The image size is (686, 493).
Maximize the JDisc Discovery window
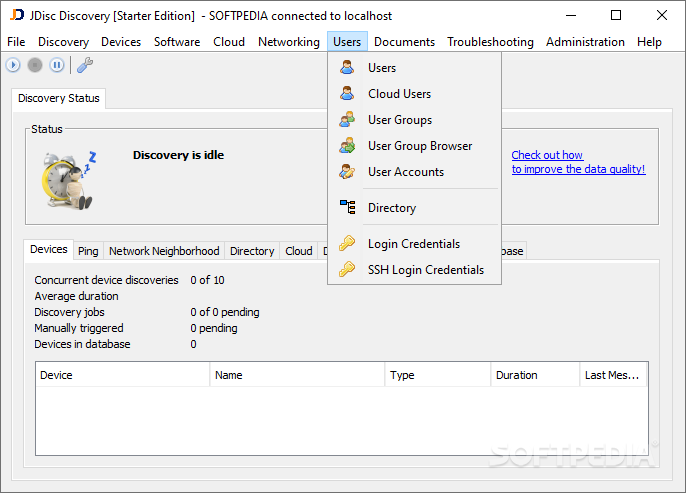[x=616, y=15]
